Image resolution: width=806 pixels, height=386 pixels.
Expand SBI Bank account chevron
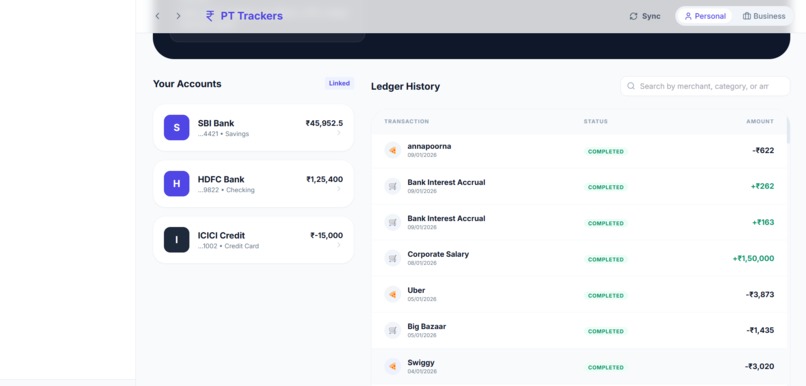tap(339, 133)
